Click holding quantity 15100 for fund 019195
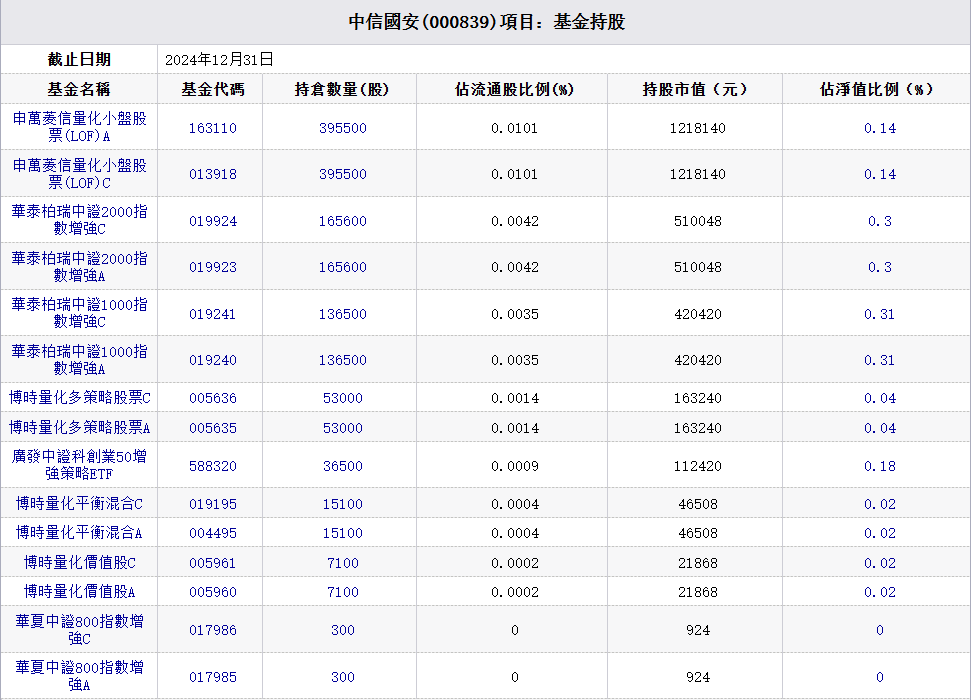The width and height of the screenshot is (971, 700). pyautogui.click(x=342, y=504)
